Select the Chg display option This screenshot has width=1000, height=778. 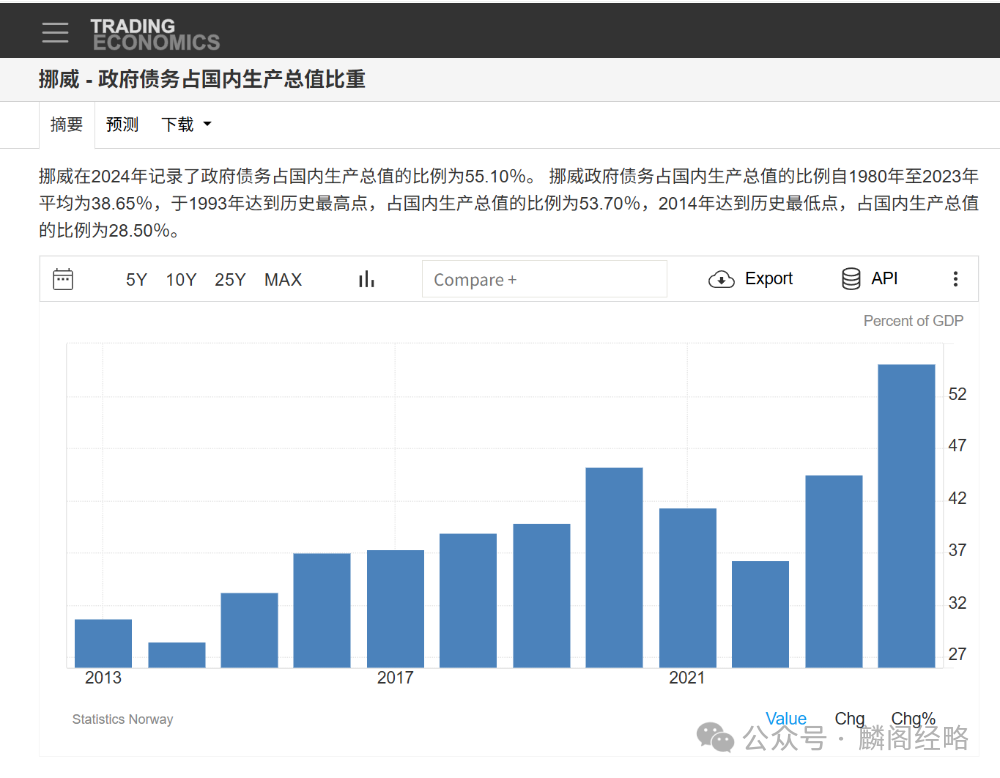tap(849, 719)
